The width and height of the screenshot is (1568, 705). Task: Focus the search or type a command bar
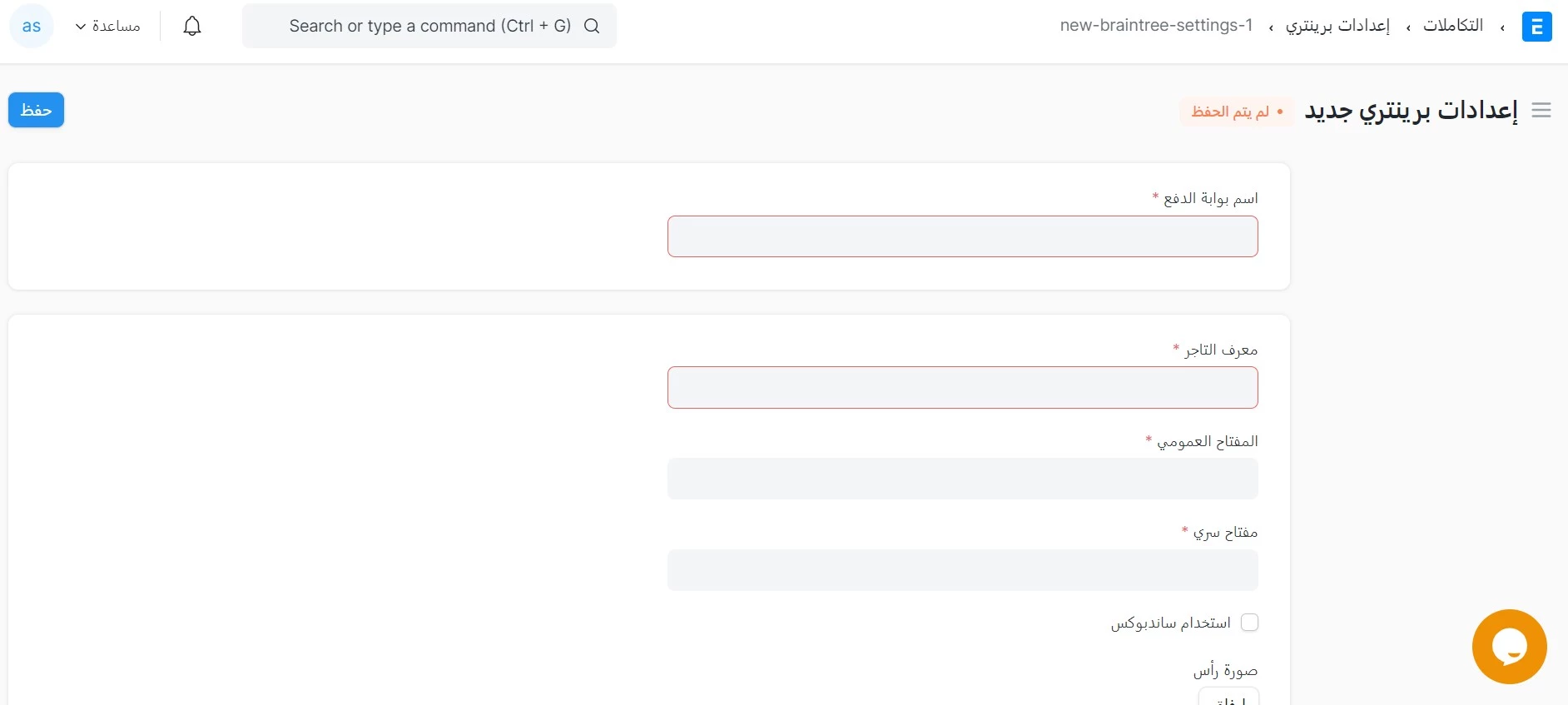(x=429, y=26)
